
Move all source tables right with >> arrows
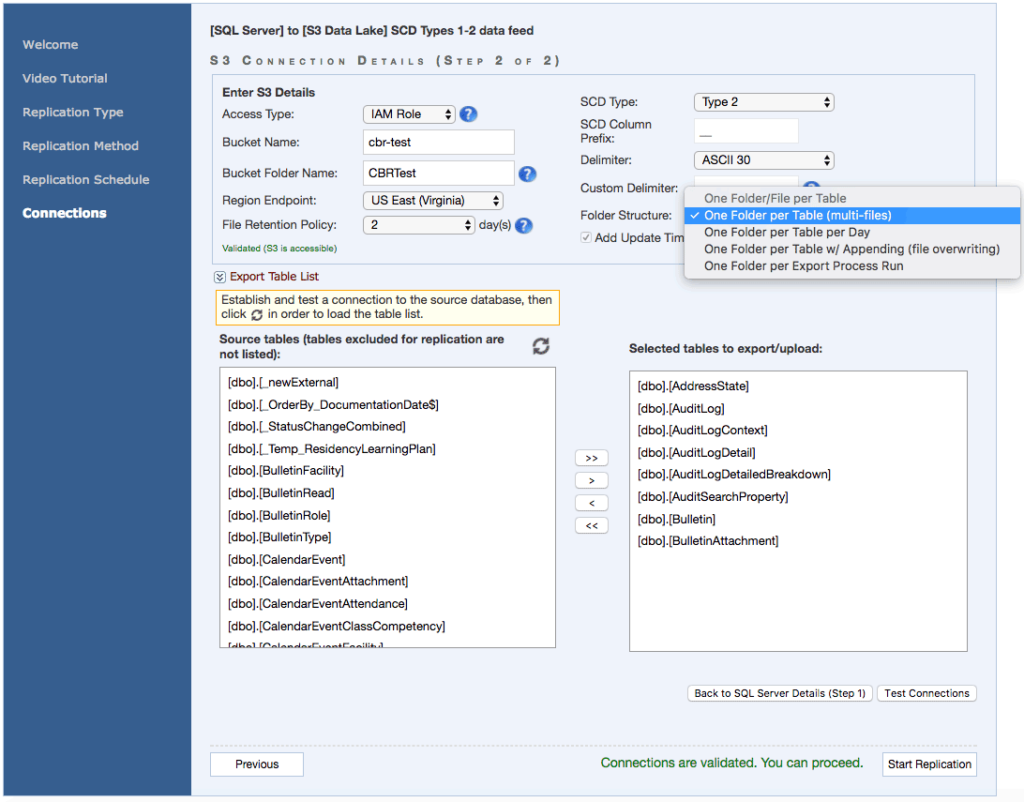[x=591, y=457]
